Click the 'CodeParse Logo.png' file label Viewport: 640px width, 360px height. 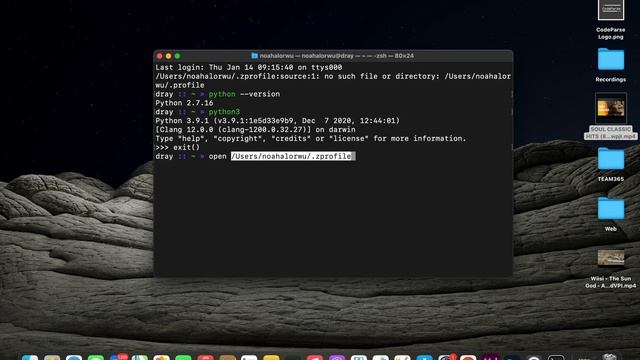tap(611, 33)
